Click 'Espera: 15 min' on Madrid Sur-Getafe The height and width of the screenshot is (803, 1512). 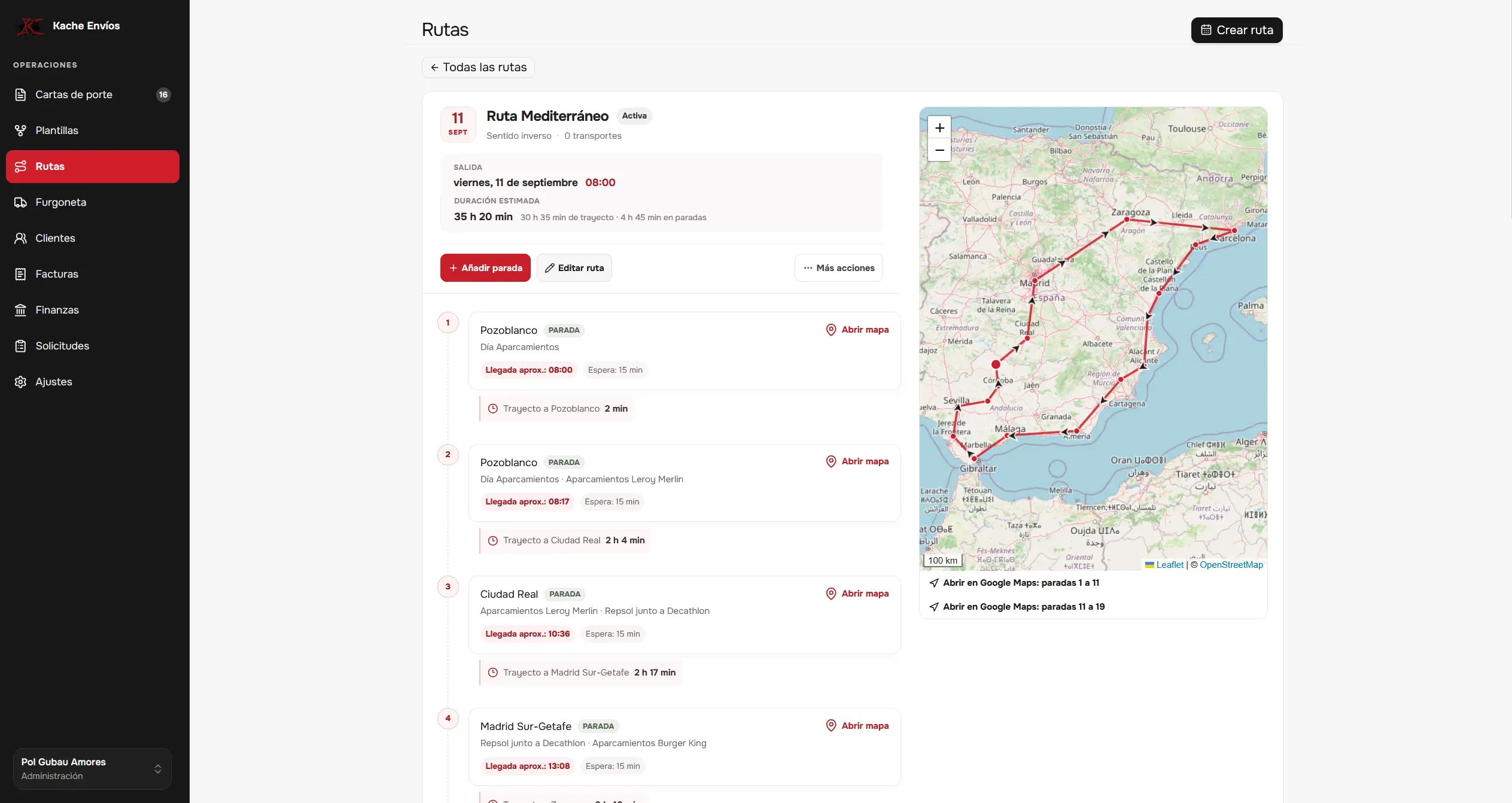click(613, 766)
